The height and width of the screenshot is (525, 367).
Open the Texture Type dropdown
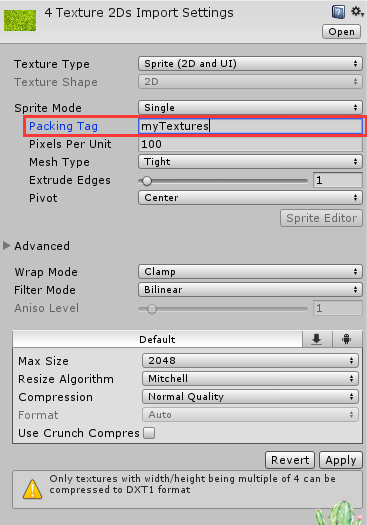[x=250, y=64]
